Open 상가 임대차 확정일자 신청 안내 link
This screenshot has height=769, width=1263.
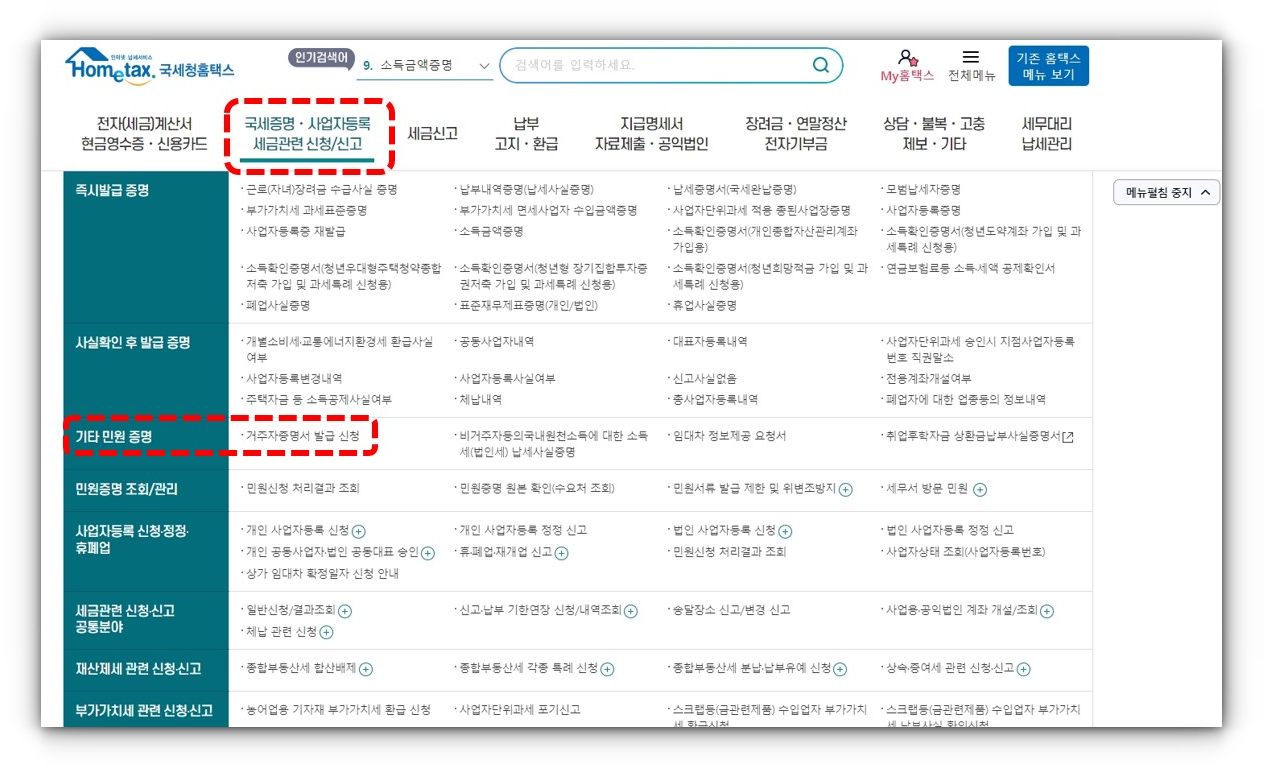(322, 574)
